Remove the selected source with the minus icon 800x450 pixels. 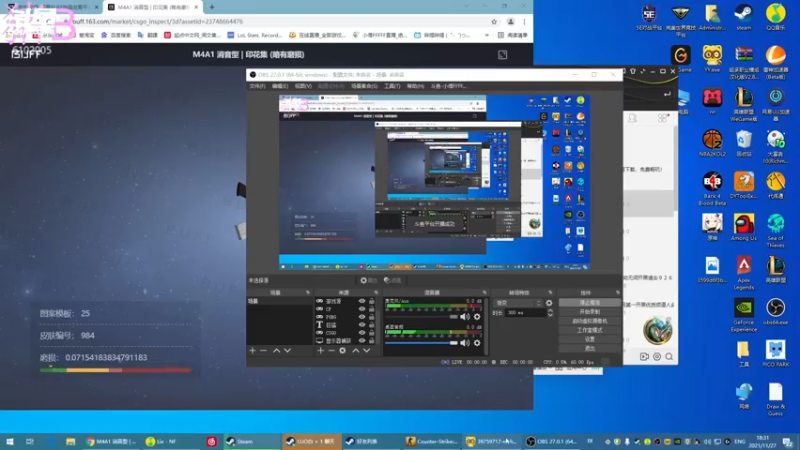pos(332,351)
